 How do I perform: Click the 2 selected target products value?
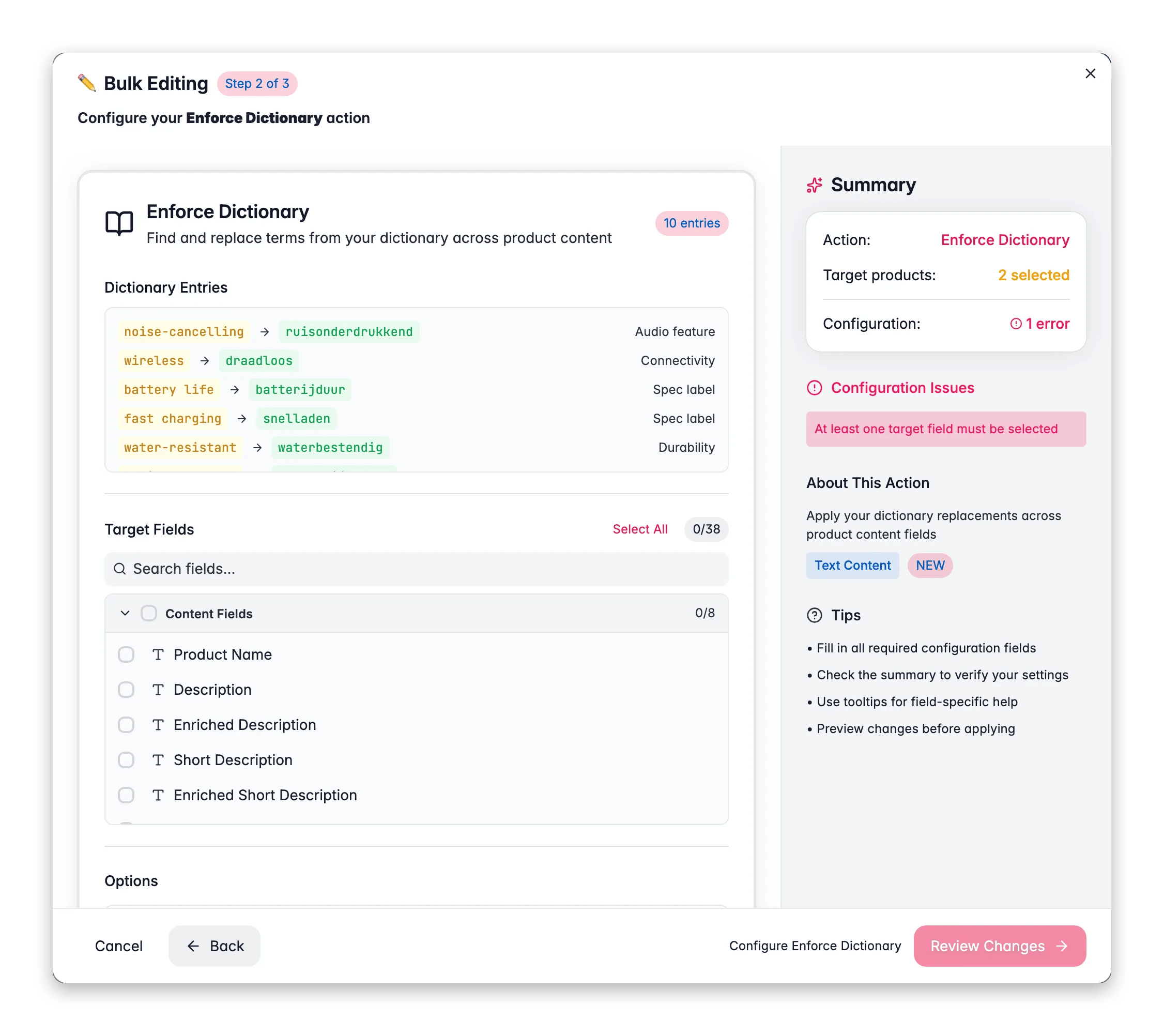[1034, 275]
